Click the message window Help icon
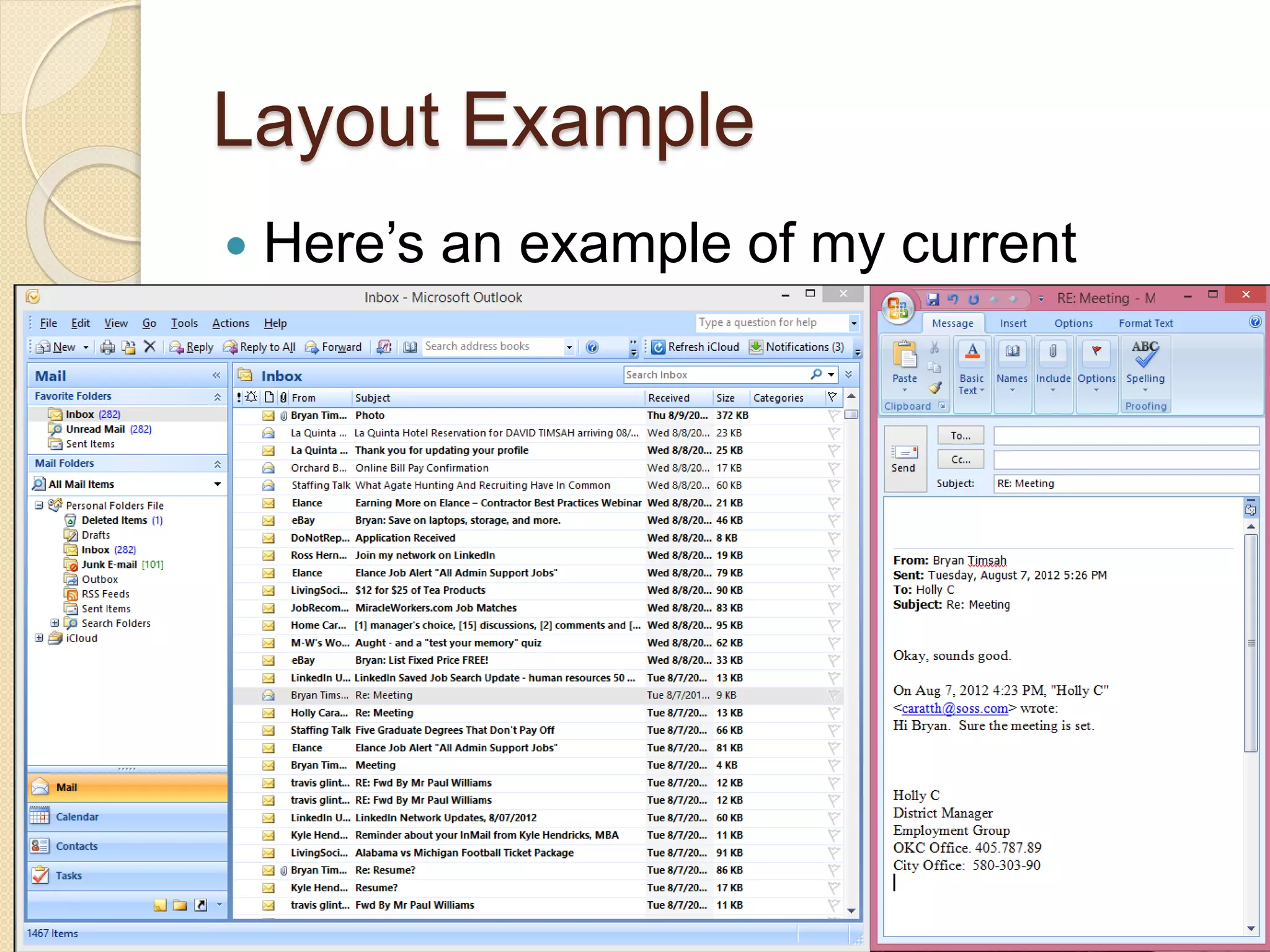 tap(1254, 322)
